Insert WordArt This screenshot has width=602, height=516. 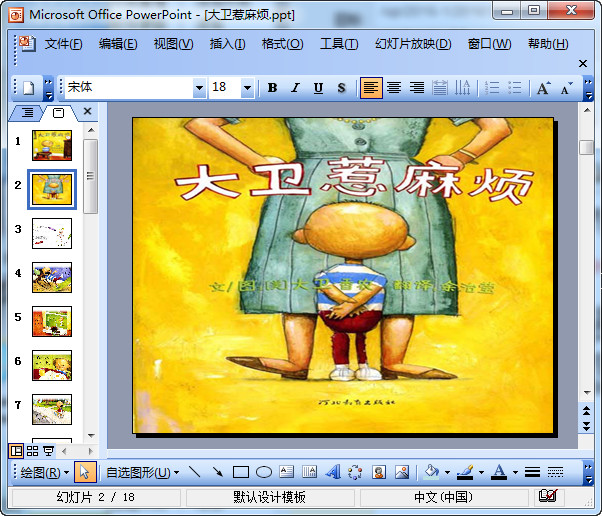click(332, 472)
